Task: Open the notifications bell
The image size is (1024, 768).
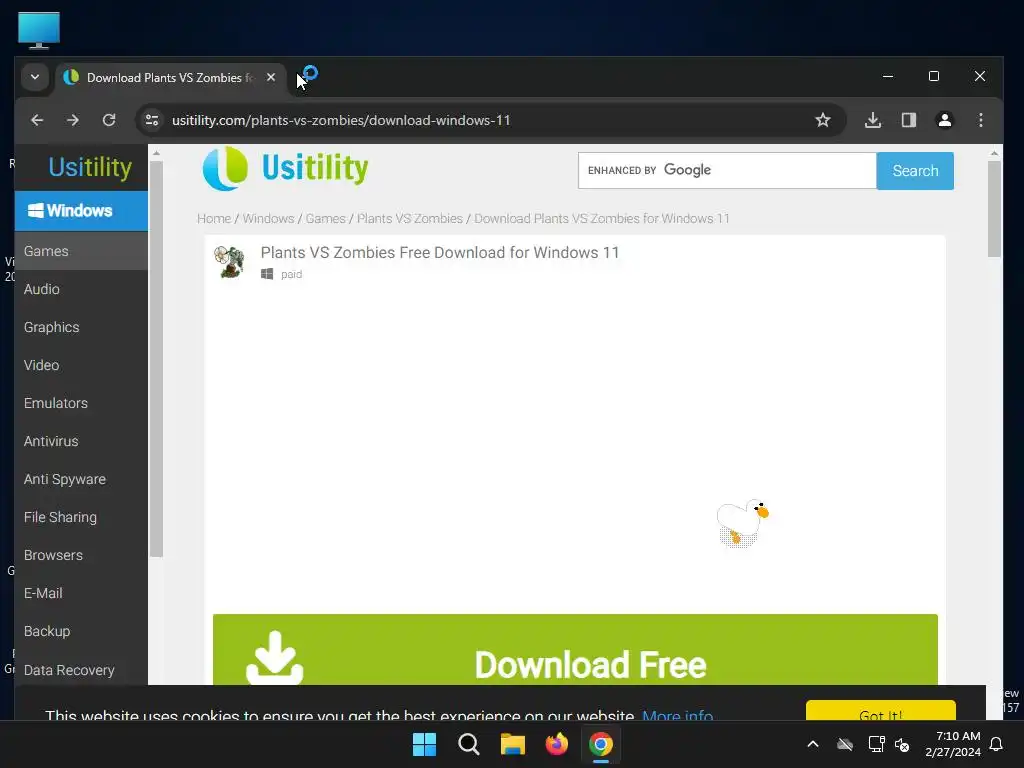Action: (997, 744)
